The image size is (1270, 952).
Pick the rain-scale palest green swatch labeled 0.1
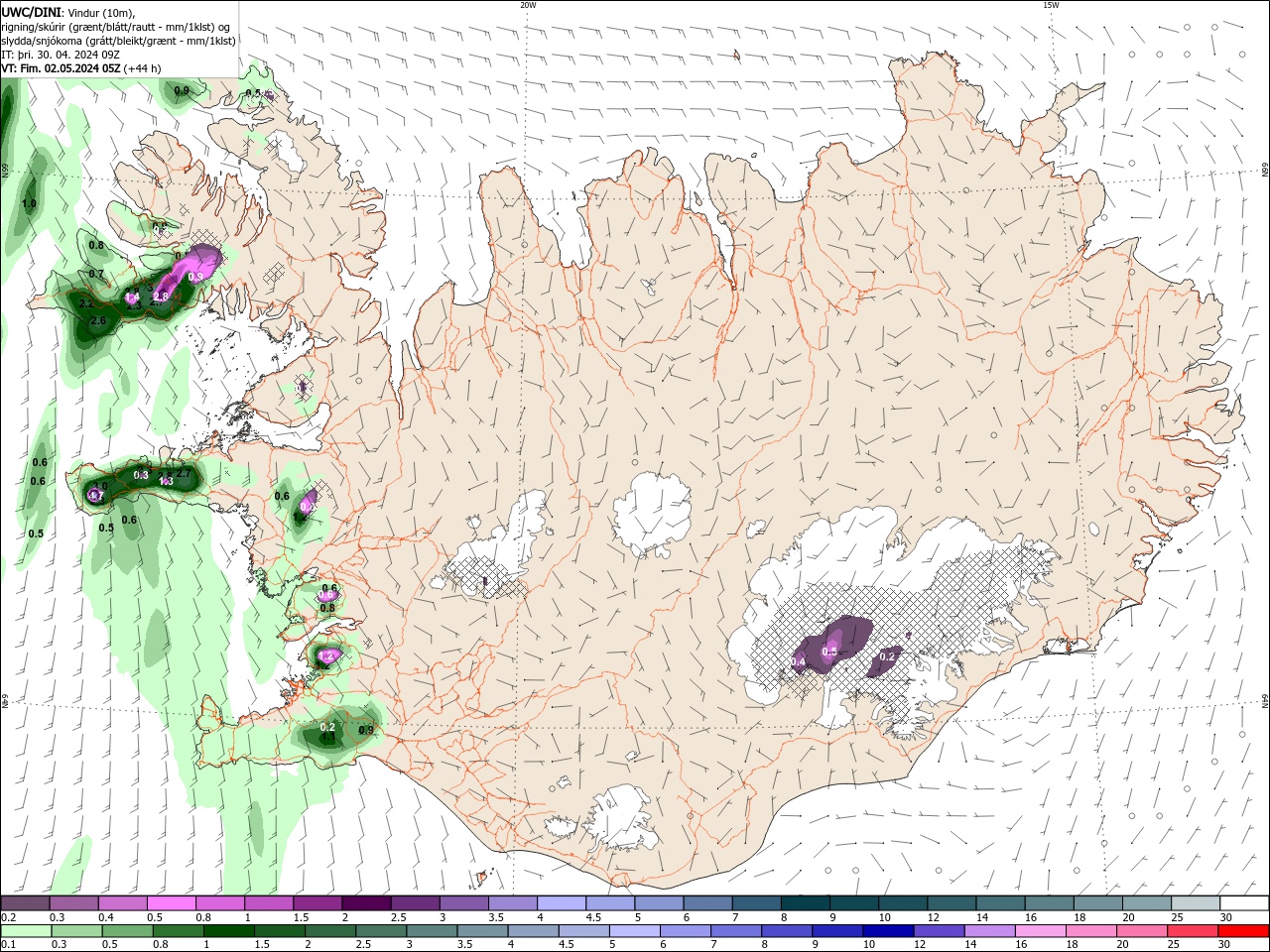pyautogui.click(x=26, y=931)
